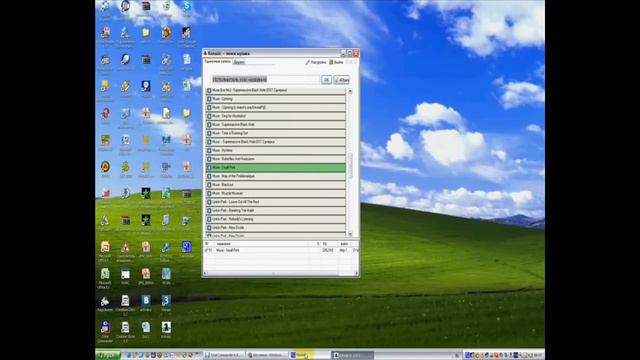Click icon beside Linkin Park - Nobody's Listening
Image resolution: width=640 pixels, height=360 pixels.
pyautogui.click(x=209, y=219)
